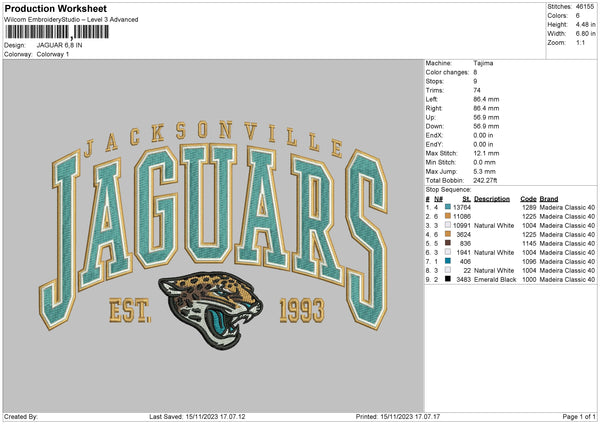600x424 pixels.
Task: Click thread code '1000'
Action: click(529, 279)
